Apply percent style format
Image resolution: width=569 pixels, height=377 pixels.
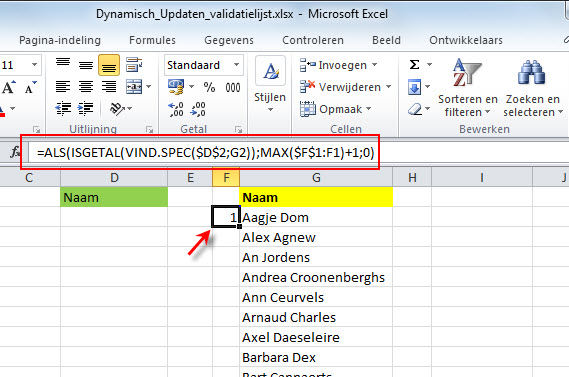coord(209,87)
